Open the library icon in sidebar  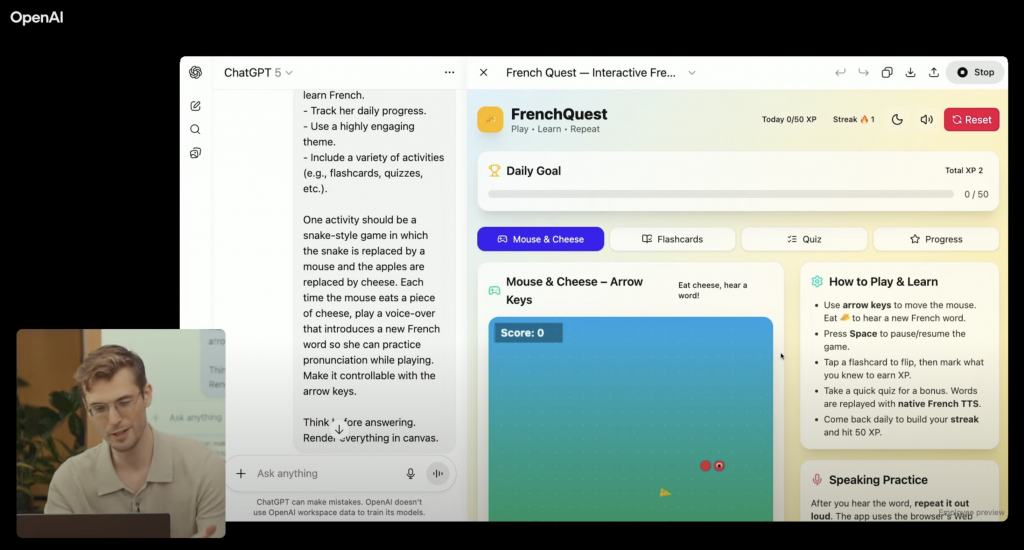click(195, 153)
